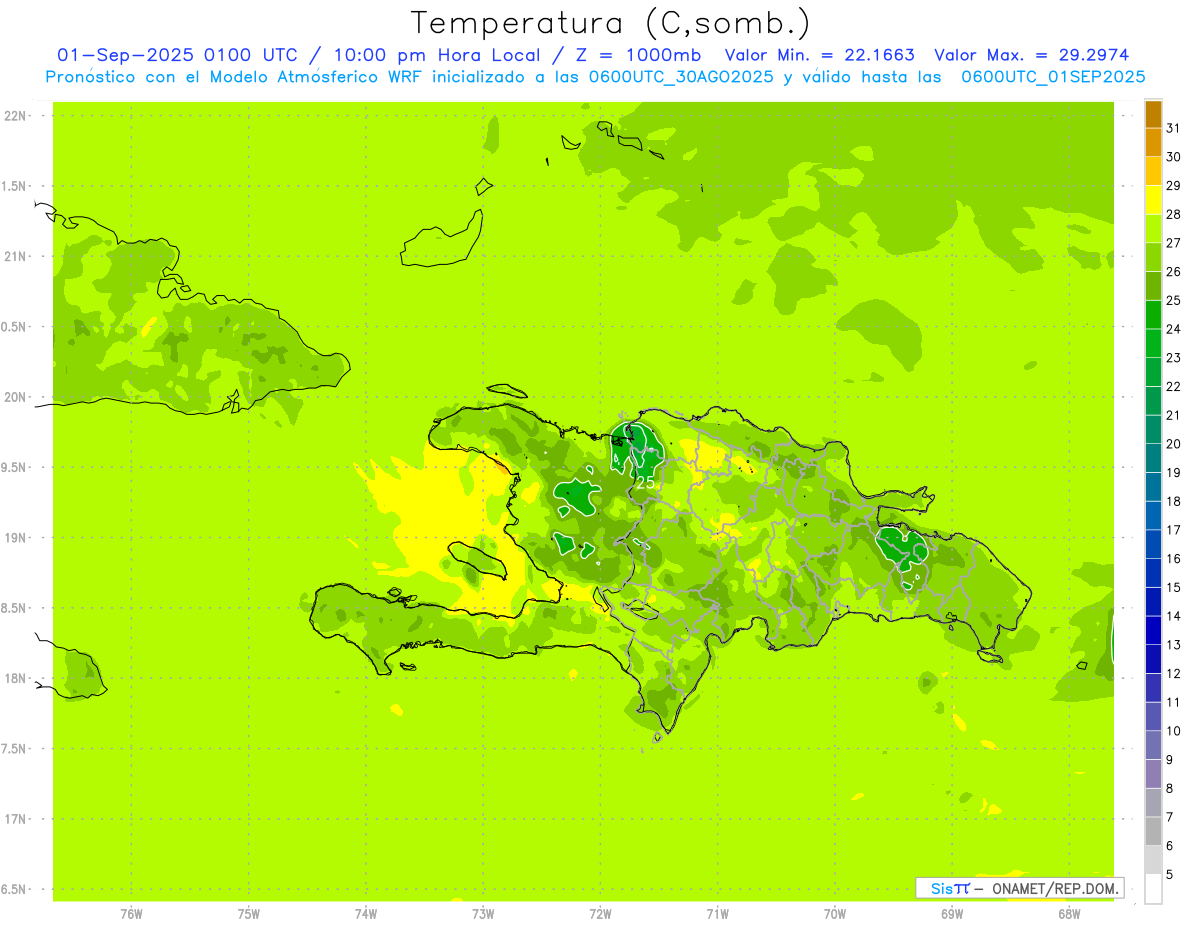Click the '74W' longitude label
1200x927 pixels.
click(366, 914)
